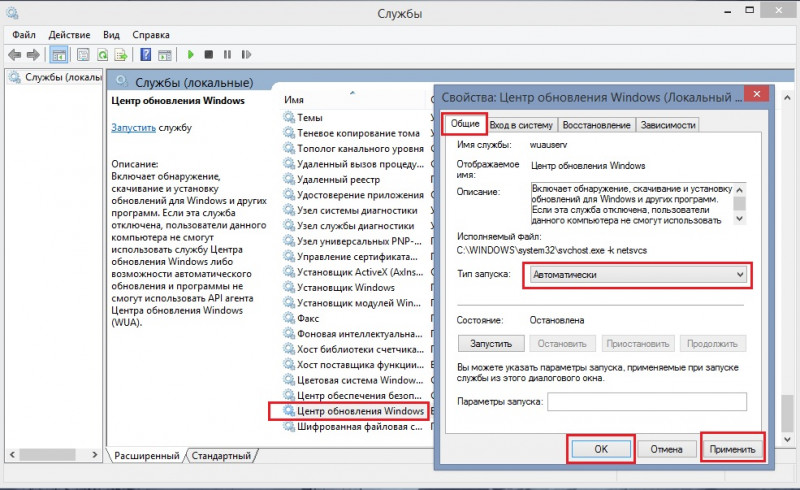Screen dimensions: 800x490
Task: Stop service using square stop icon
Action: point(209,55)
